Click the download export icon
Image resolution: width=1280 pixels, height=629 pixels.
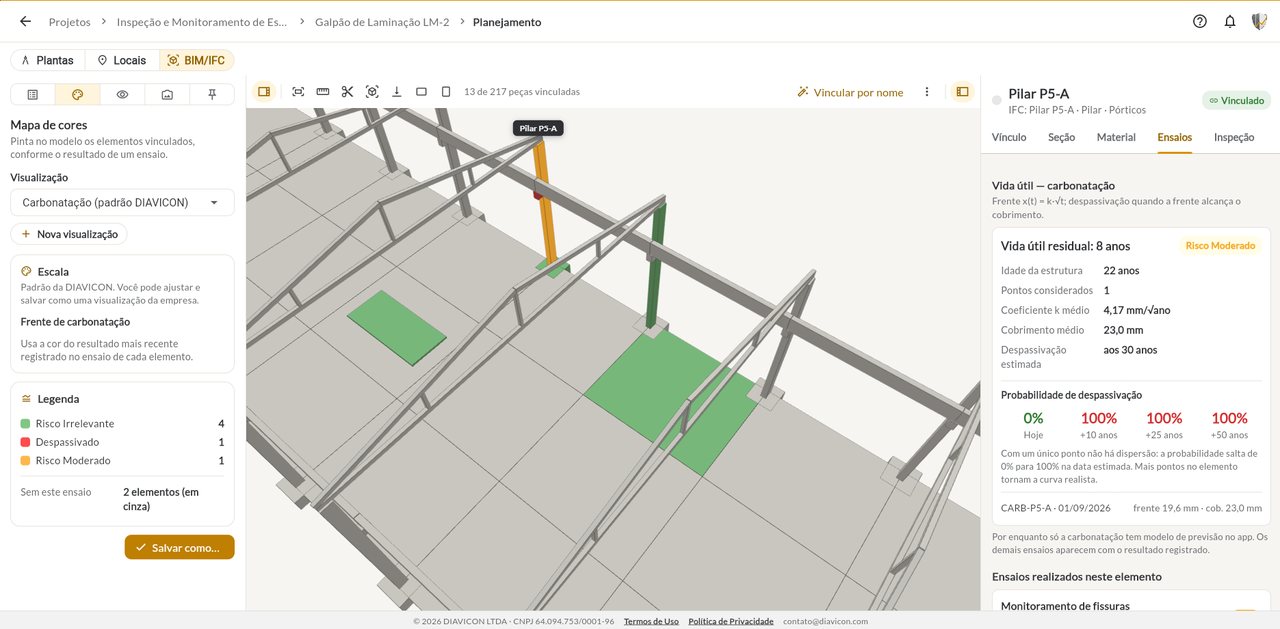[x=397, y=92]
